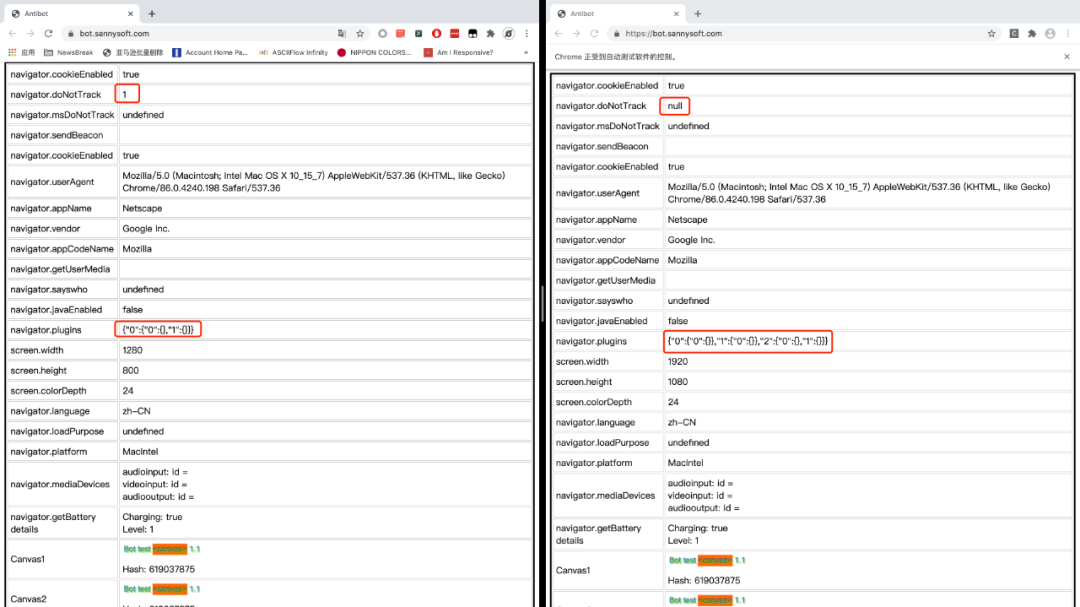Click the dark blue square extension icon
Image resolution: width=1080 pixels, height=607 pixels.
(418, 33)
